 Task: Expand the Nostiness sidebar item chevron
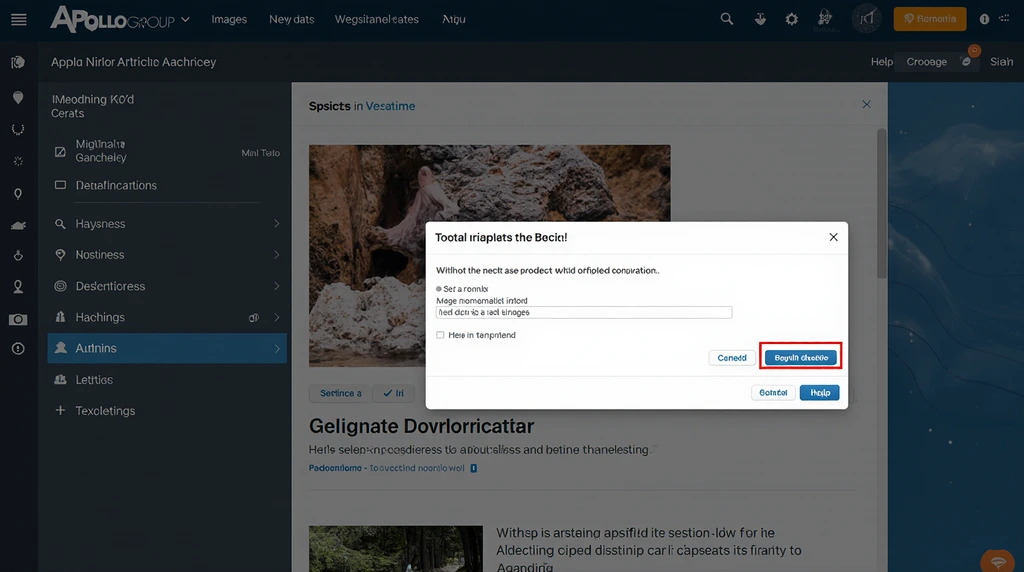277,255
